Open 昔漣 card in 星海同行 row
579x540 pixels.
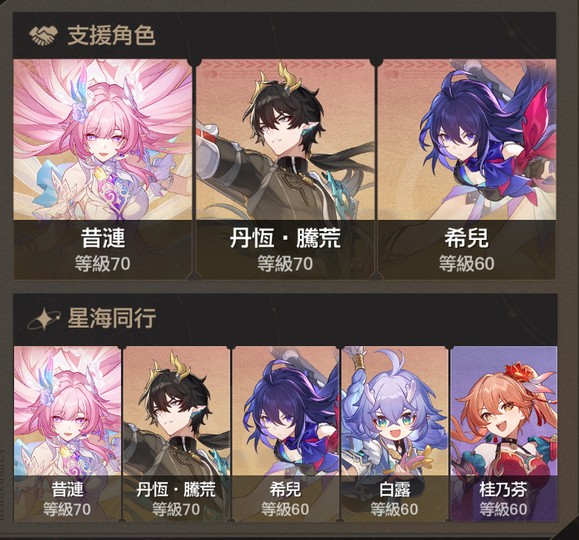click(x=67, y=434)
